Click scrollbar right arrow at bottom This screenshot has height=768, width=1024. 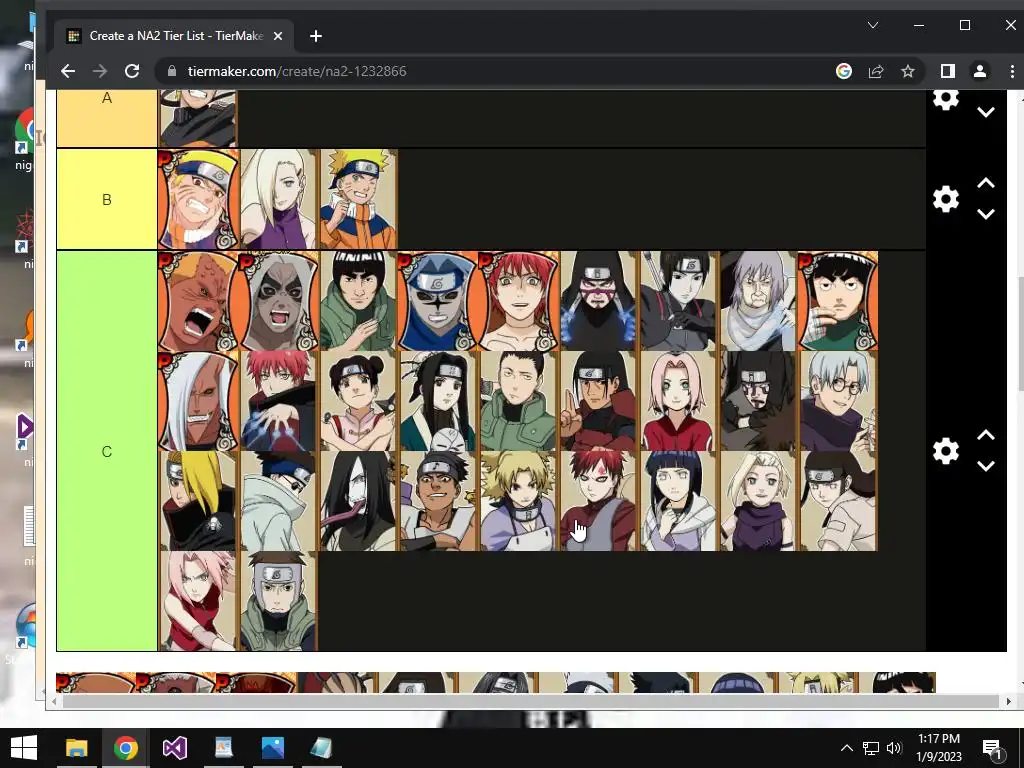coord(1008,701)
